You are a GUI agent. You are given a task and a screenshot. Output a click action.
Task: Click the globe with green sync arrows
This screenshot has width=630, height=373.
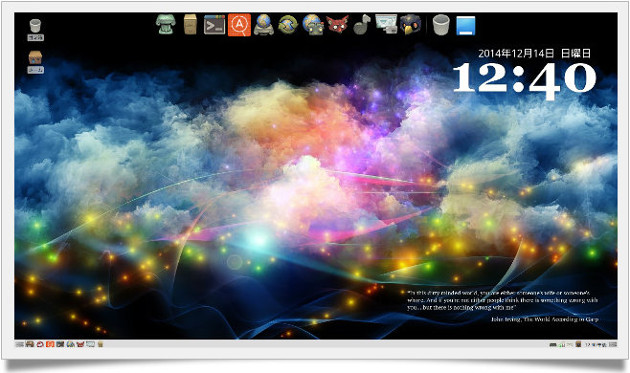pyautogui.click(x=288, y=25)
